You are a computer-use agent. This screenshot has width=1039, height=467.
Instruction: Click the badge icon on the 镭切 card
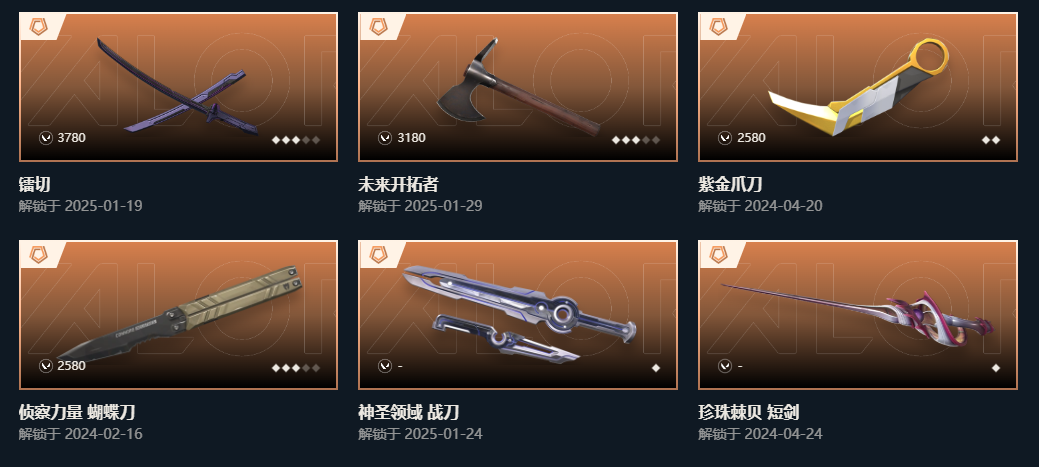38,27
